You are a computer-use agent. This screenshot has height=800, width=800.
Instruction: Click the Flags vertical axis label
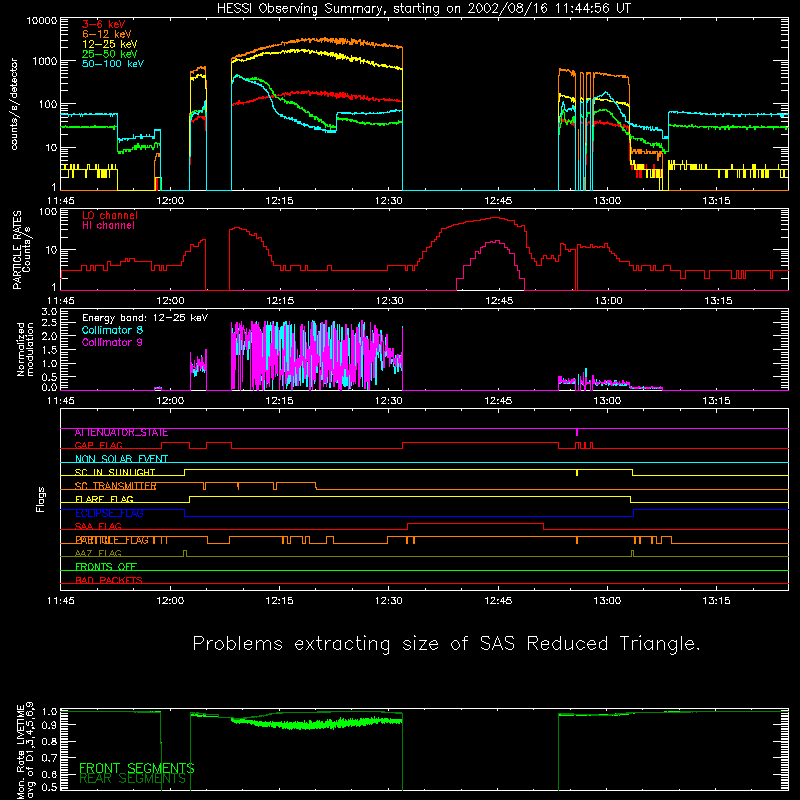pos(41,499)
